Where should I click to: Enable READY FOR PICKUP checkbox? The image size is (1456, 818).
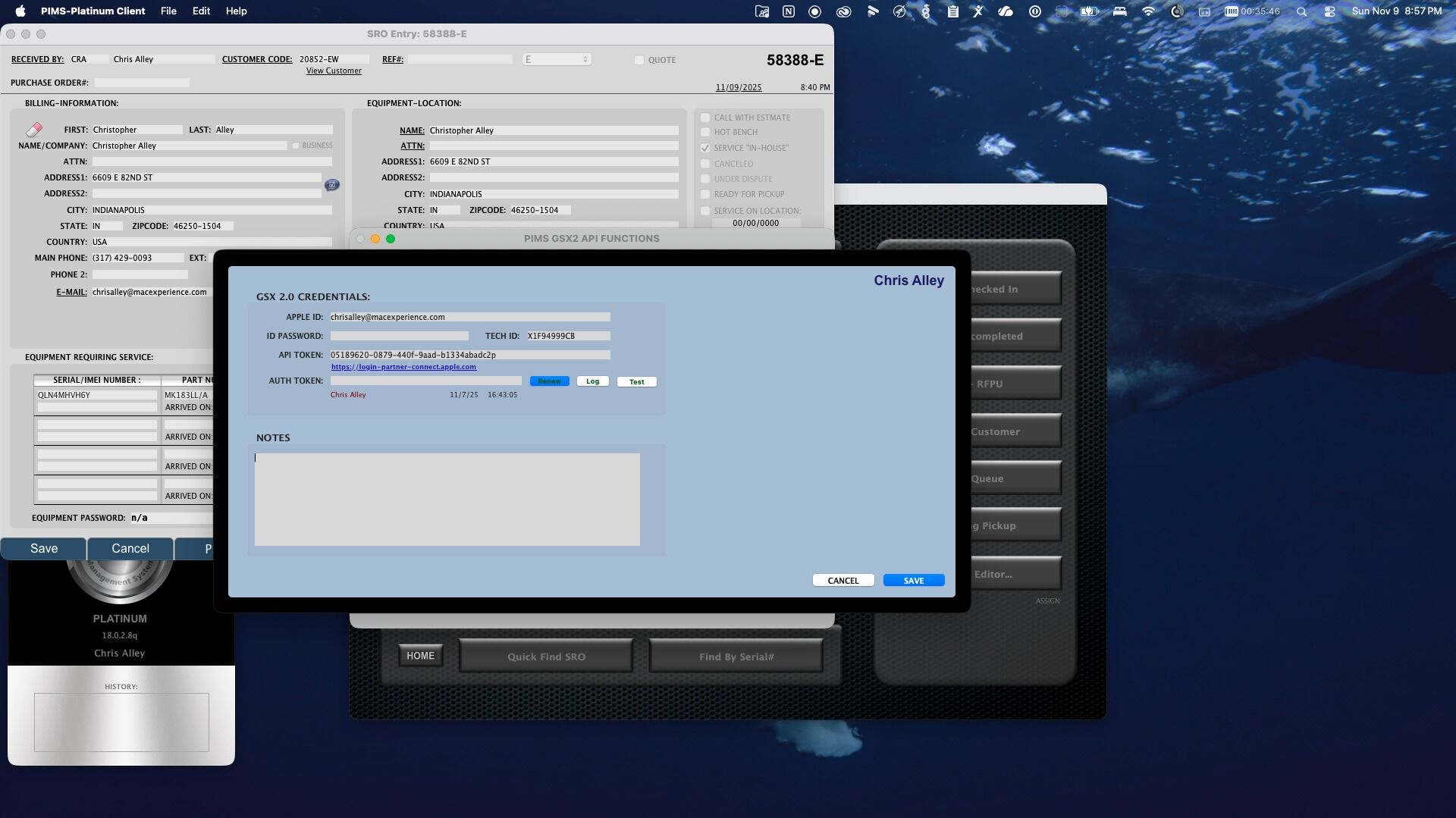point(705,194)
